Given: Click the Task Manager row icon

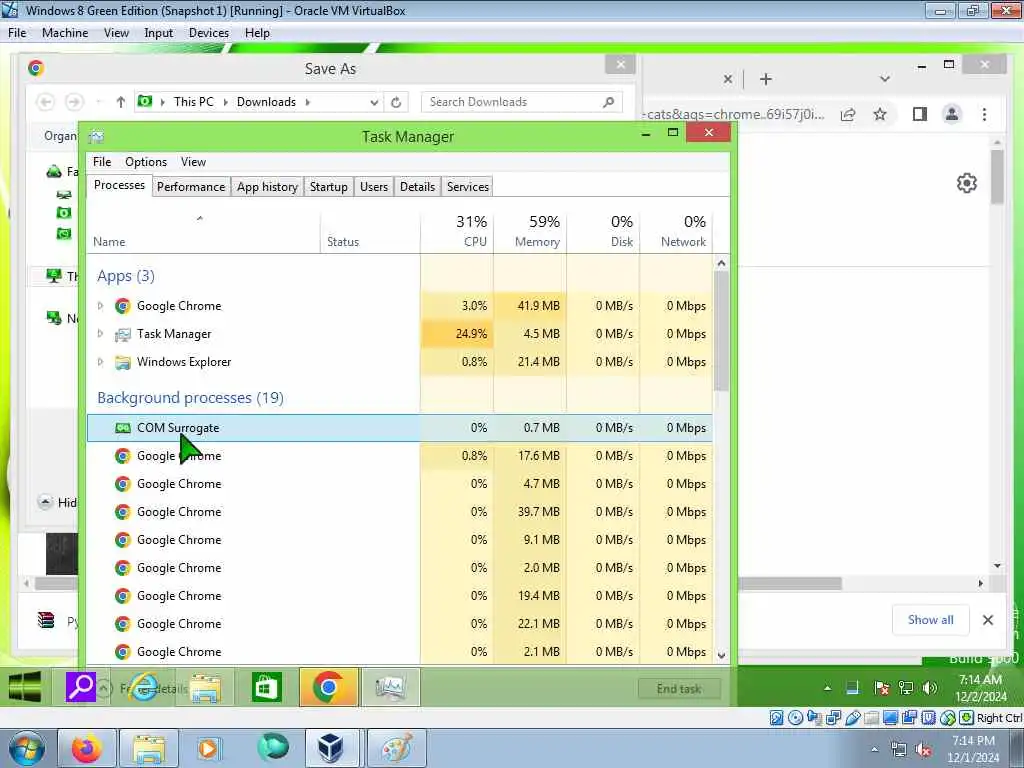Looking at the screenshot, I should pos(122,334).
